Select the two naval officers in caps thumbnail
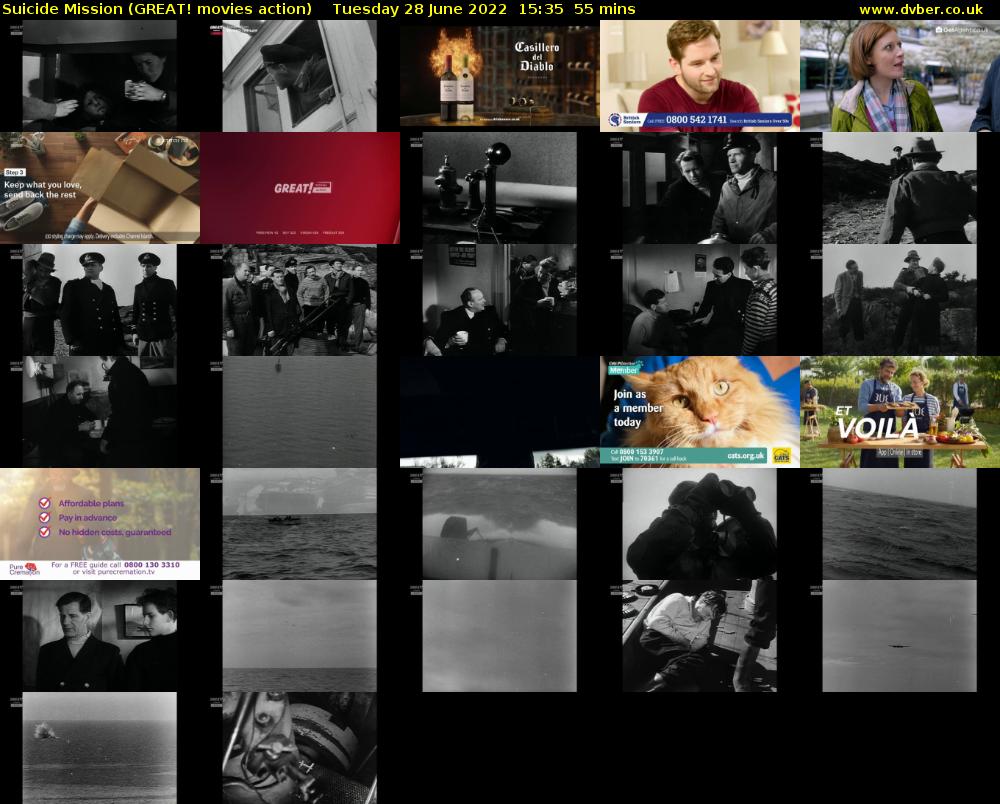The width and height of the screenshot is (1000, 804). point(99,300)
